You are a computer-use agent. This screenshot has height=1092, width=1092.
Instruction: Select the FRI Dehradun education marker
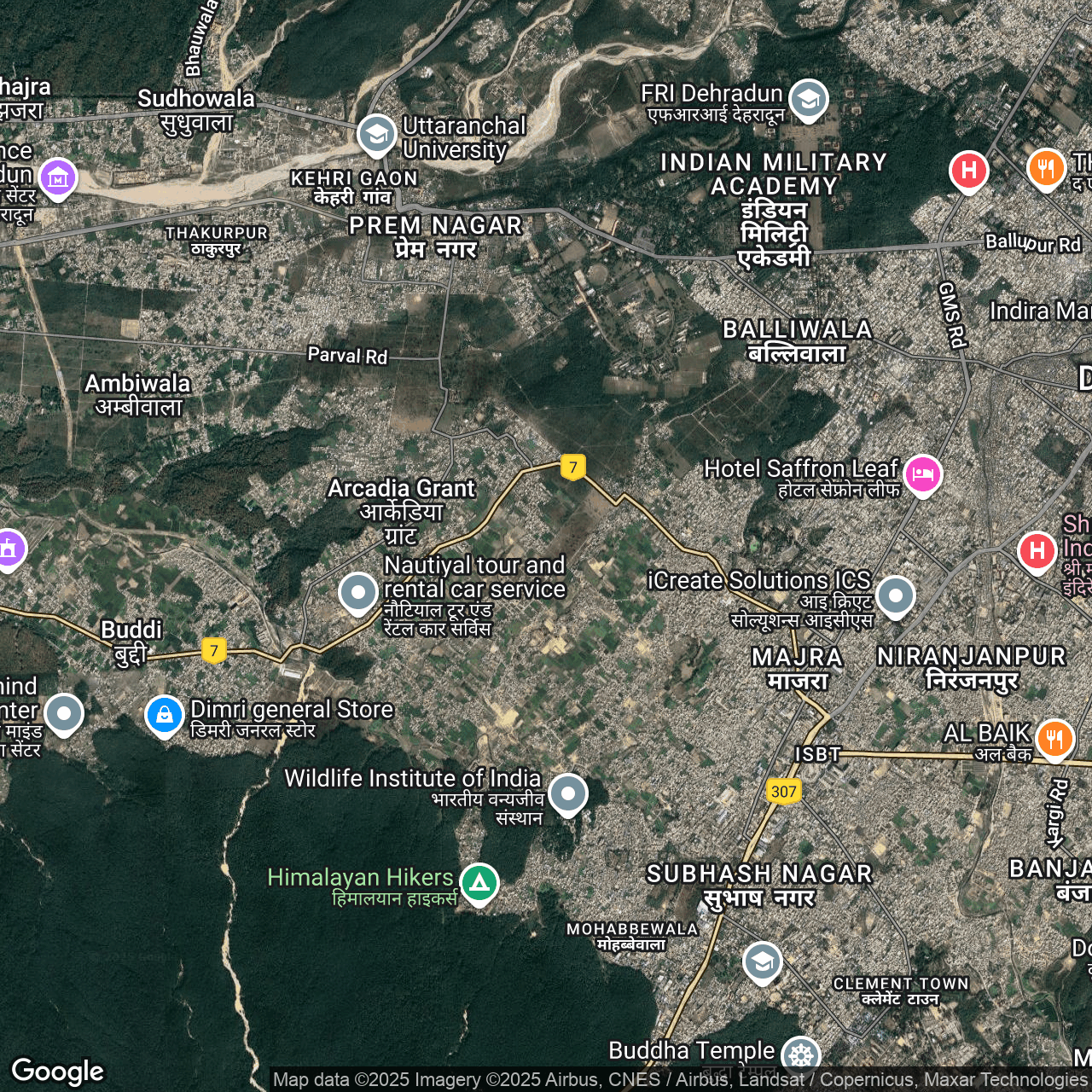808,99
